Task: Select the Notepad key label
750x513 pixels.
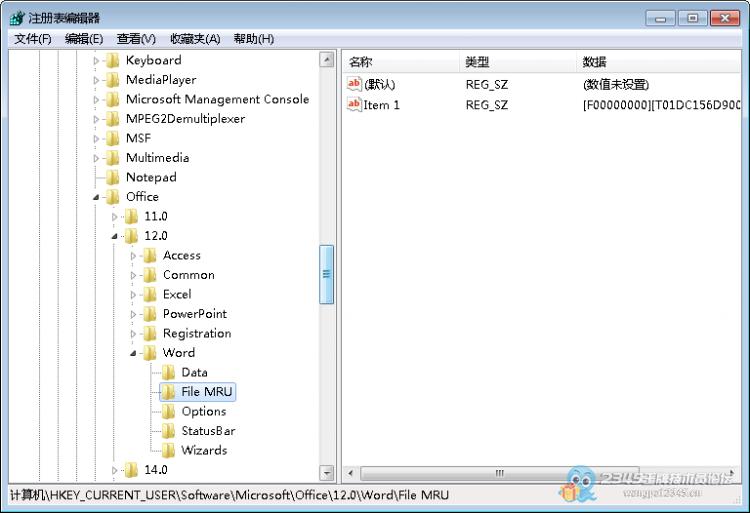Action: click(x=151, y=177)
